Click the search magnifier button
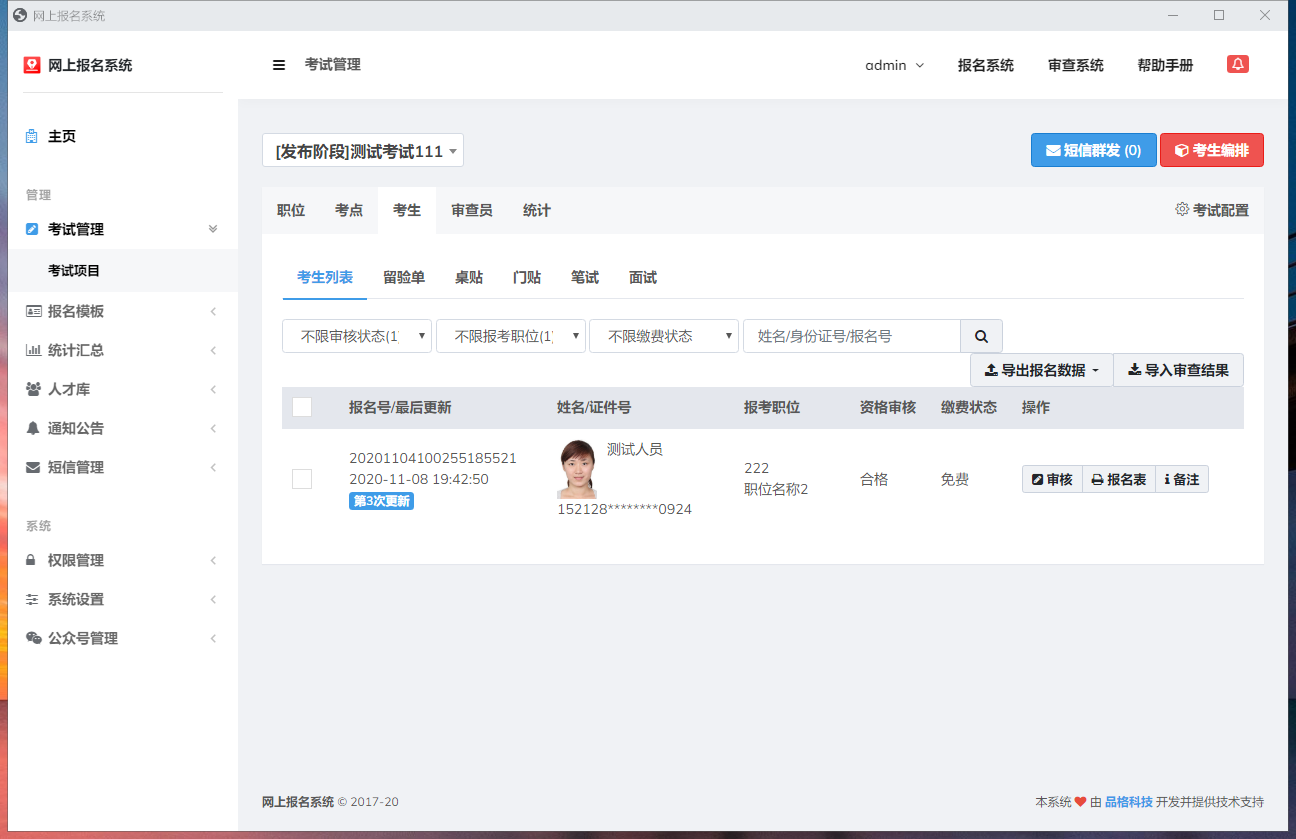Viewport: 1296px width, 839px height. tap(981, 337)
